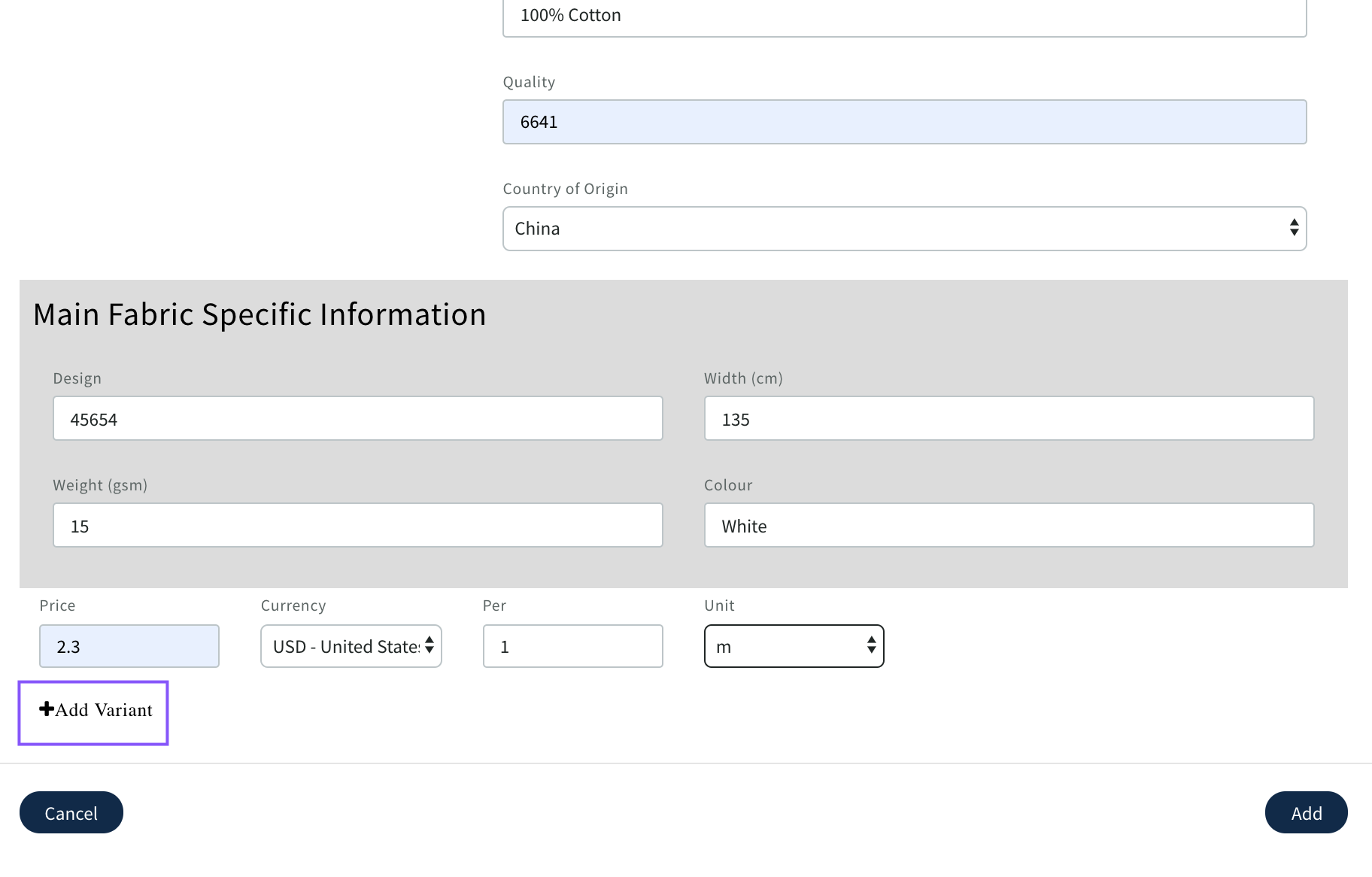Click the plus icon beside Add Variant
Viewport: 1372px width, 877px height.
pyautogui.click(x=45, y=709)
